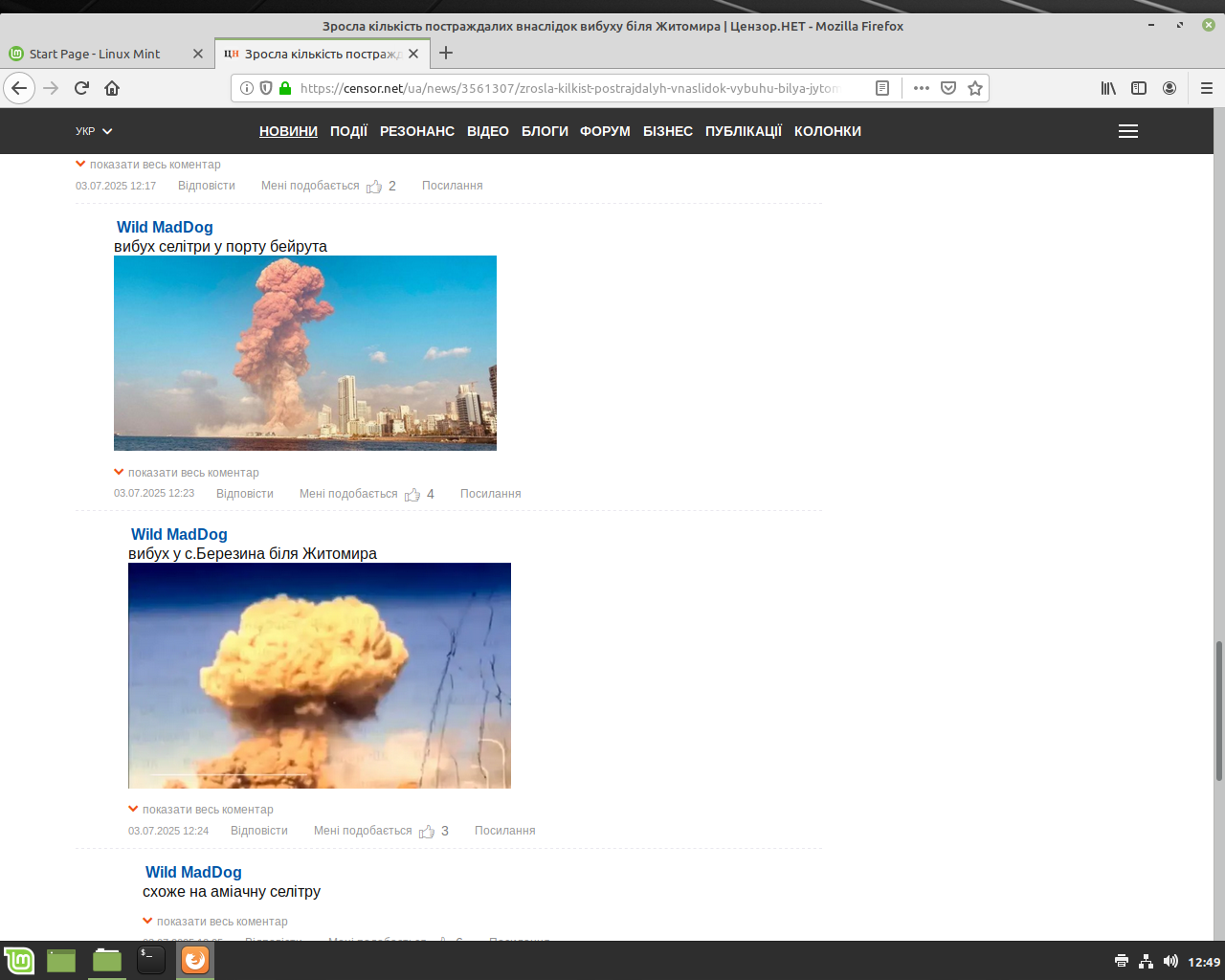This screenshot has height=980, width=1225.
Task: Click Посилання on the 12:17 comment
Action: [x=453, y=186]
